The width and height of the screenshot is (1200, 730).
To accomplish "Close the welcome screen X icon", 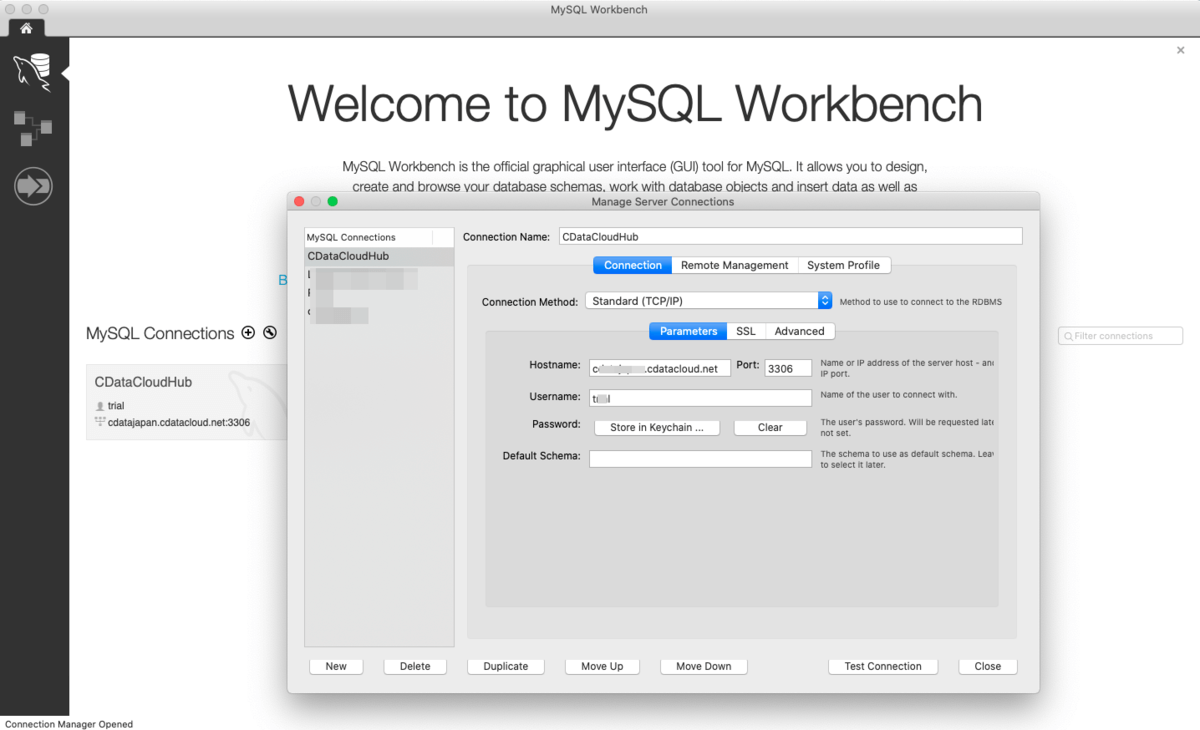I will point(1181,50).
